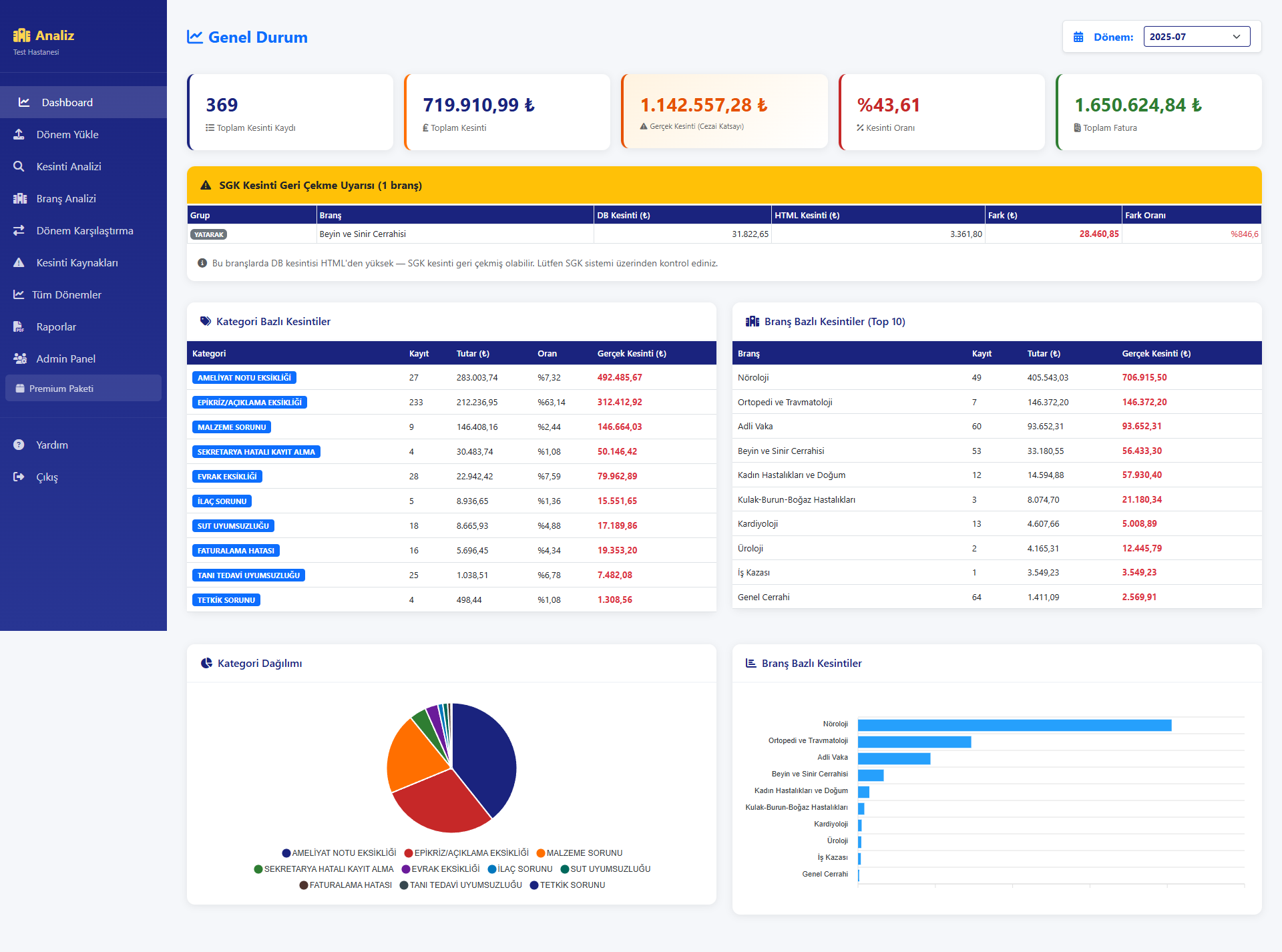This screenshot has height=952, width=1282.
Task: Click the Çıkış logout icon
Action: click(x=19, y=477)
